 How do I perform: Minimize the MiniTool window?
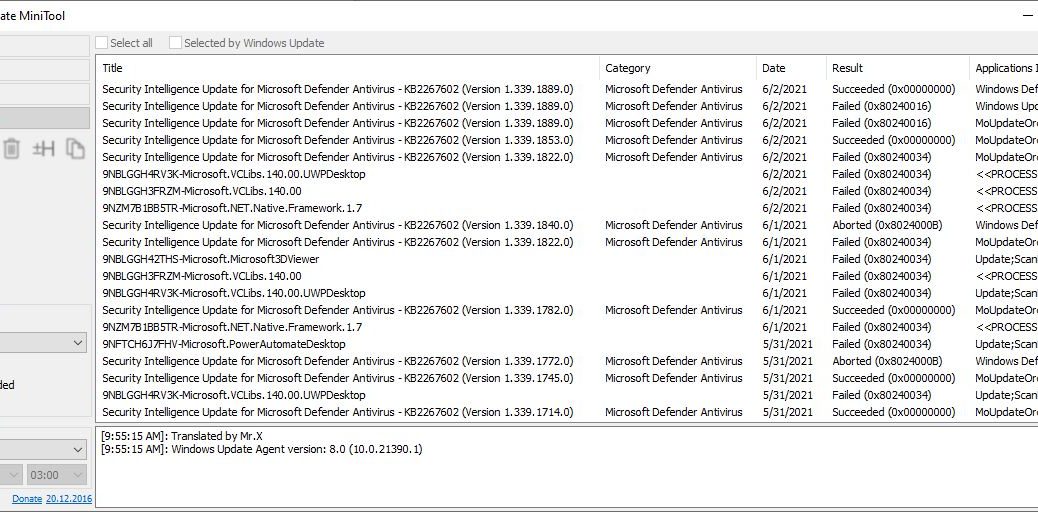1028,15
